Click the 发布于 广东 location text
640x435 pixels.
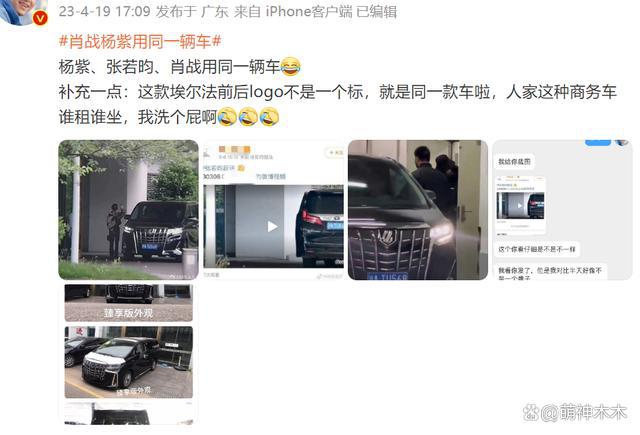click(x=192, y=11)
